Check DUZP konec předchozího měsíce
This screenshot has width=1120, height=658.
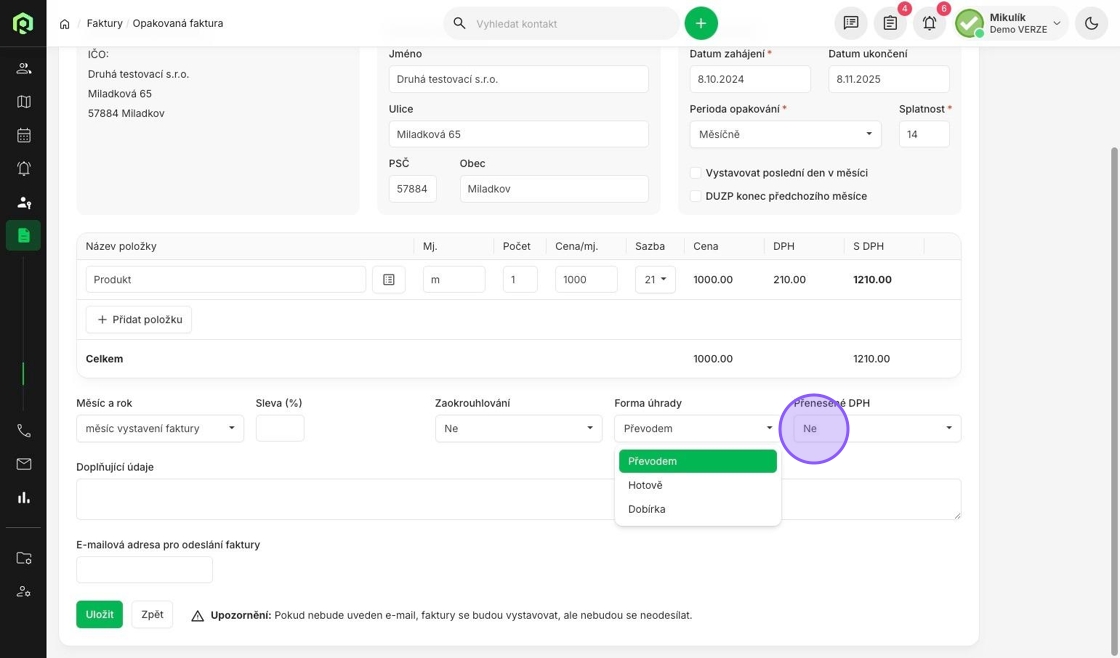pyautogui.click(x=695, y=196)
